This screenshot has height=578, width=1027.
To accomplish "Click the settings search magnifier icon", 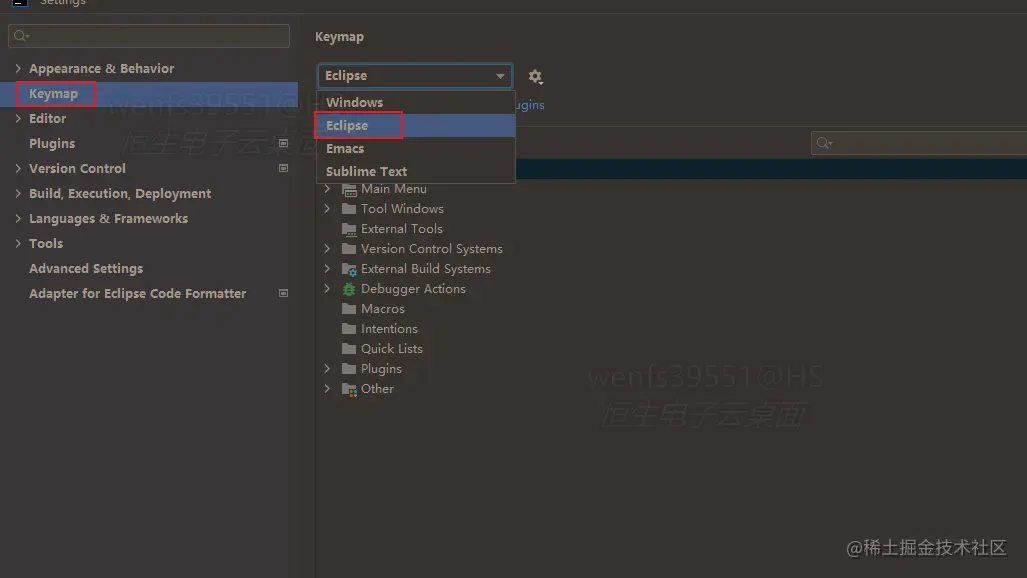I will 21,36.
